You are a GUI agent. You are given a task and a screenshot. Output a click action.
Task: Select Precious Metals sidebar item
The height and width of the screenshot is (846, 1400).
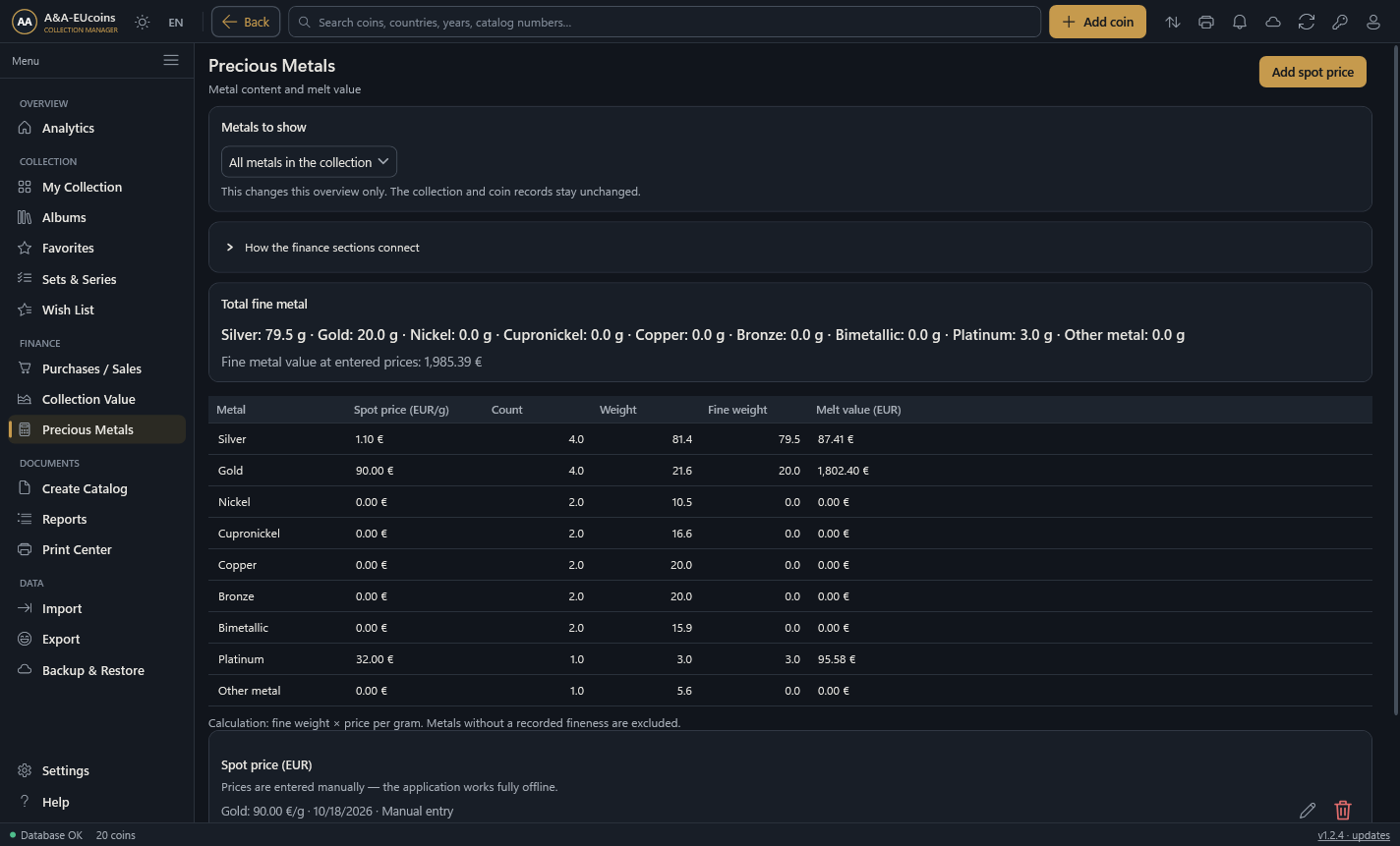pyautogui.click(x=96, y=429)
